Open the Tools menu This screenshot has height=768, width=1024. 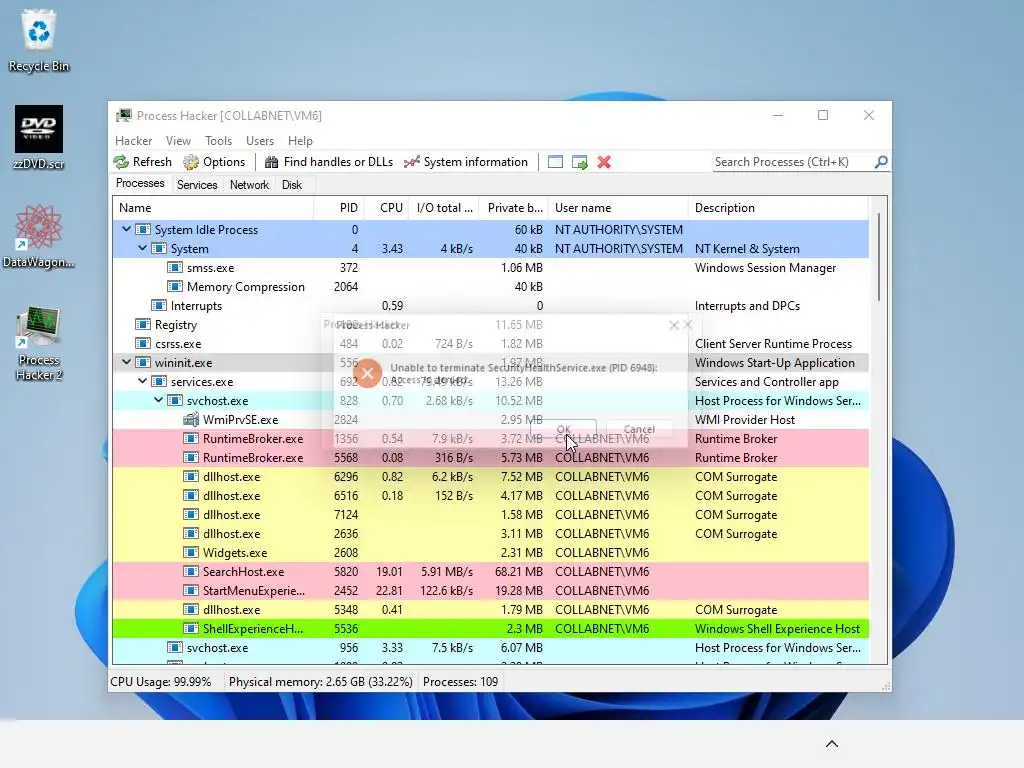218,140
